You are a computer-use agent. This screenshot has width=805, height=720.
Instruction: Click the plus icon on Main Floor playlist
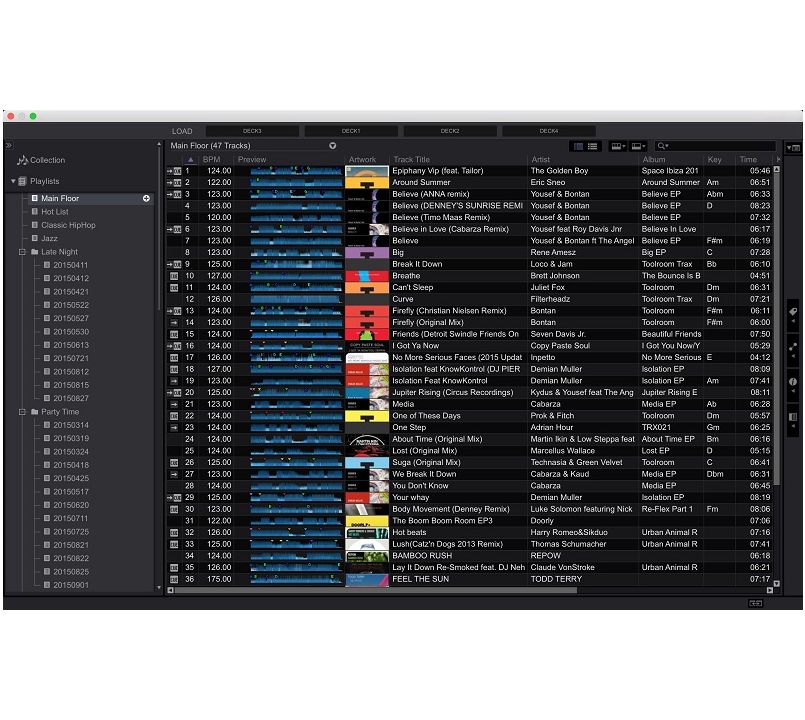[x=146, y=198]
